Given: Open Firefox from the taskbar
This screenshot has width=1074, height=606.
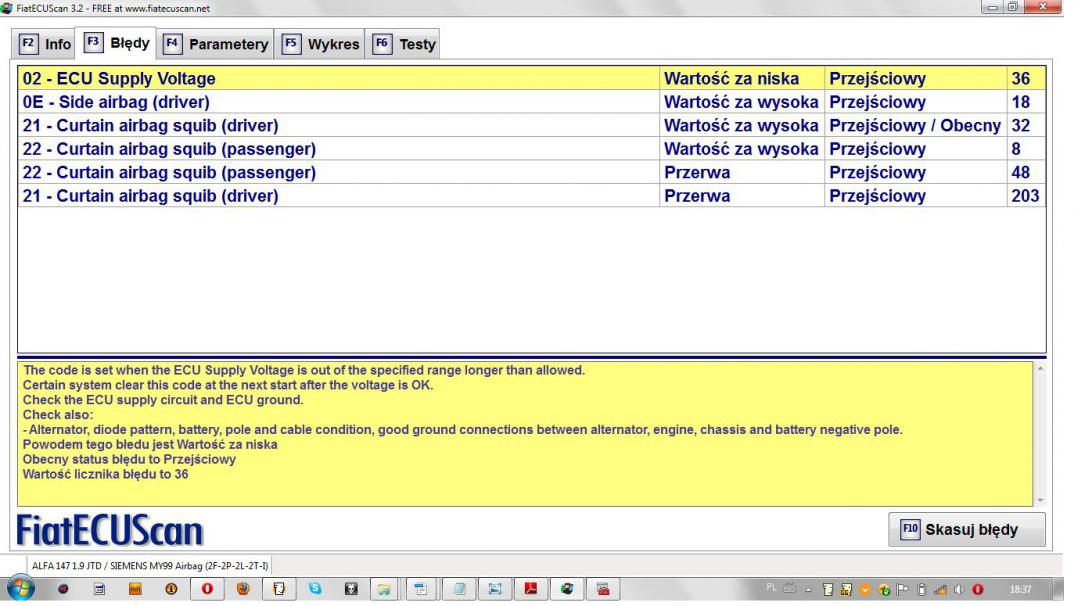Looking at the screenshot, I should tap(243, 589).
